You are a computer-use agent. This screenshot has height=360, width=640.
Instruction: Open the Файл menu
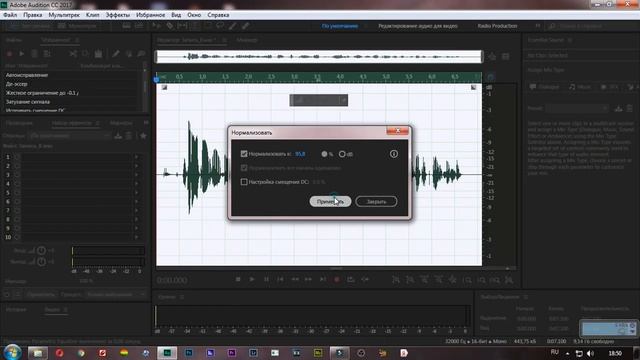(x=10, y=15)
